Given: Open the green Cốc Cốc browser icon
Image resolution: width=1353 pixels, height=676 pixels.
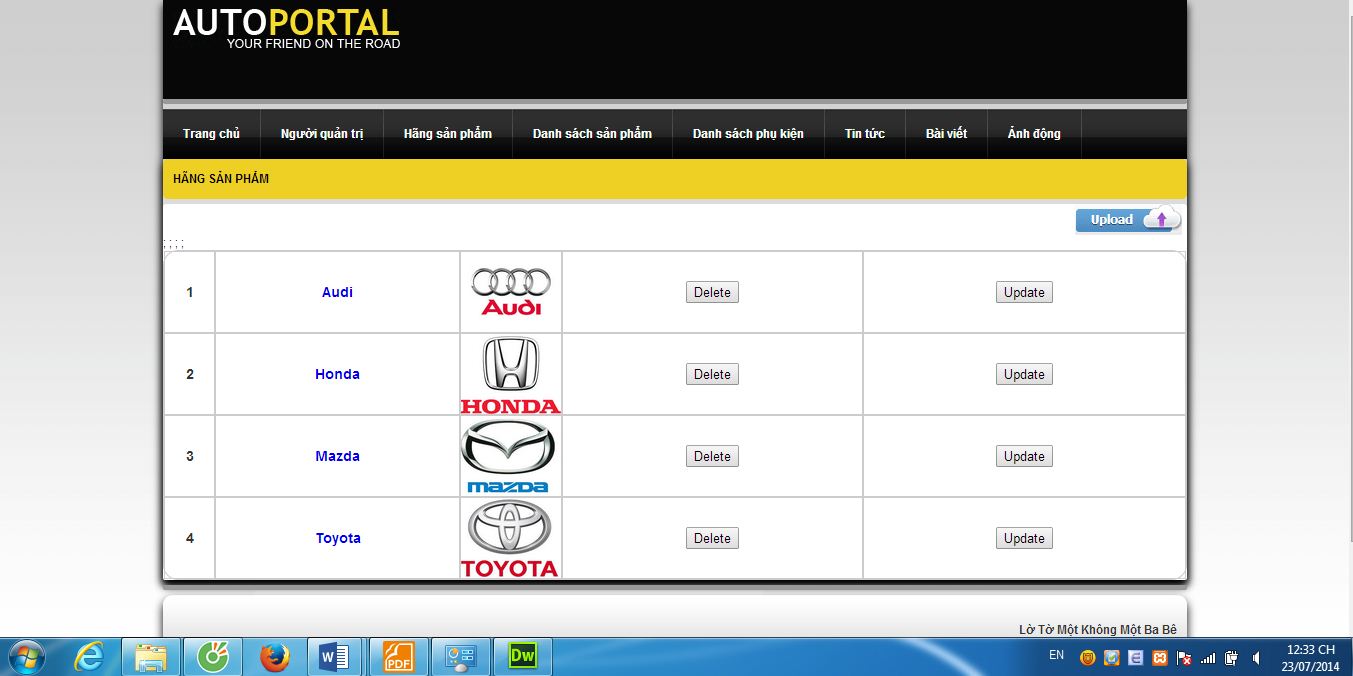Looking at the screenshot, I should 213,657.
